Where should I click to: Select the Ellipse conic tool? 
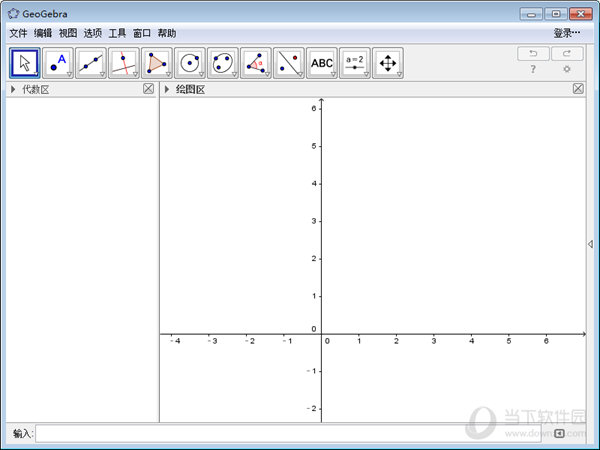click(223, 63)
